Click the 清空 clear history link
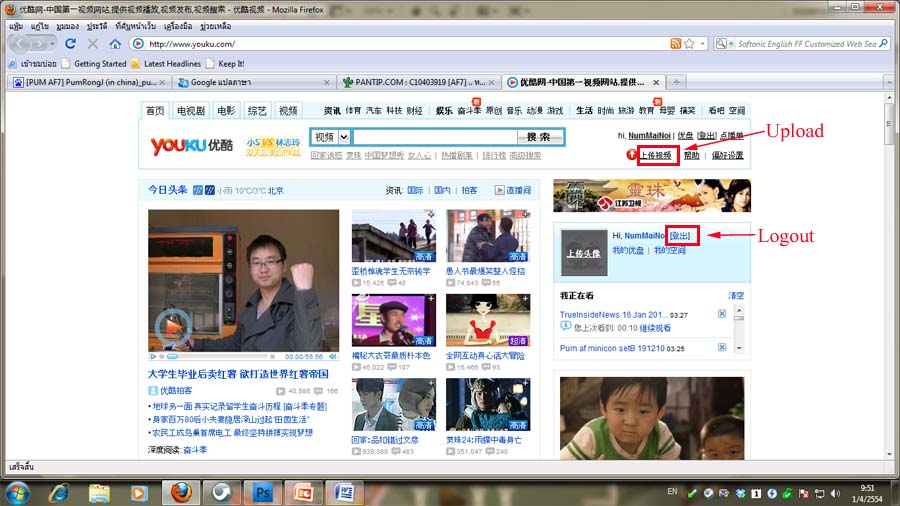Image resolution: width=900 pixels, height=506 pixels. (736, 296)
